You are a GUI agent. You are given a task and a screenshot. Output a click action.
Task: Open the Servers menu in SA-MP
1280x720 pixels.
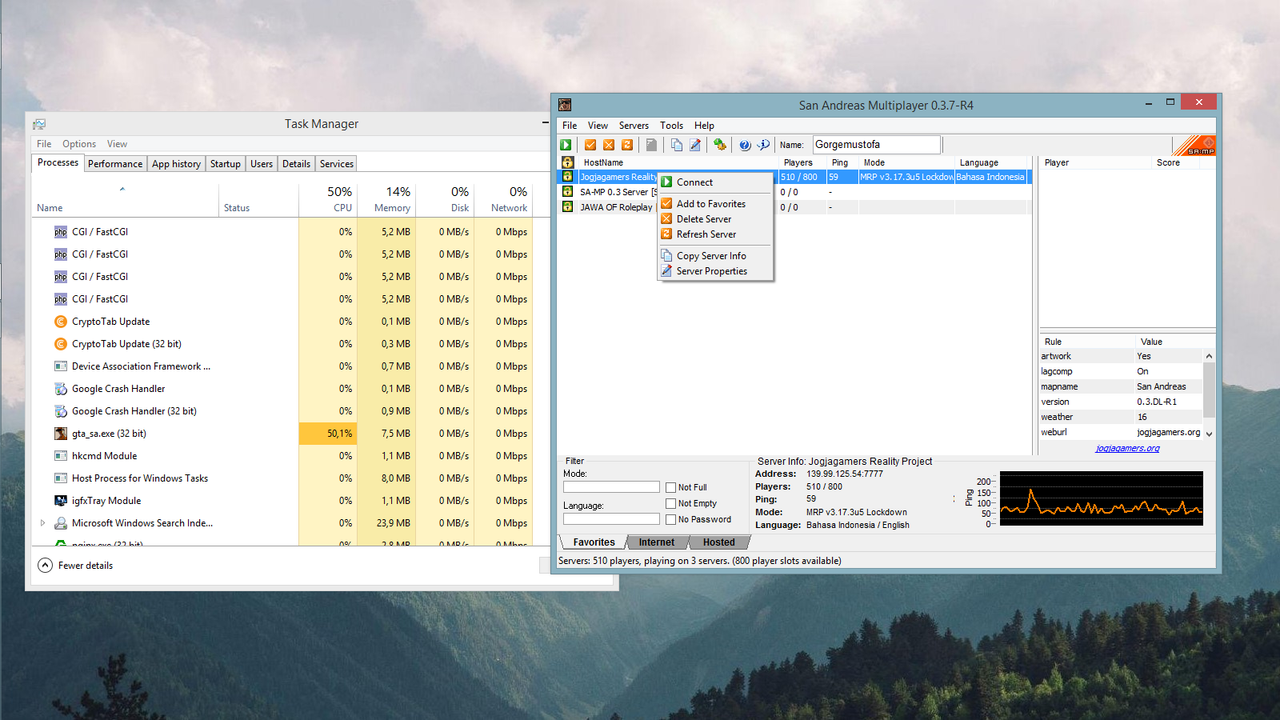coord(634,126)
